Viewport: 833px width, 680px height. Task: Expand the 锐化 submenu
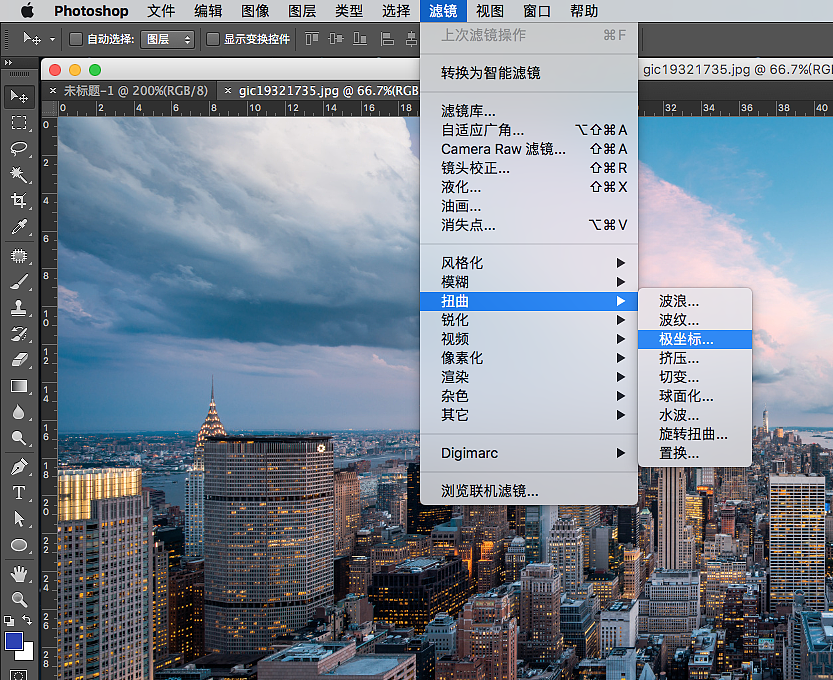tap(529, 320)
